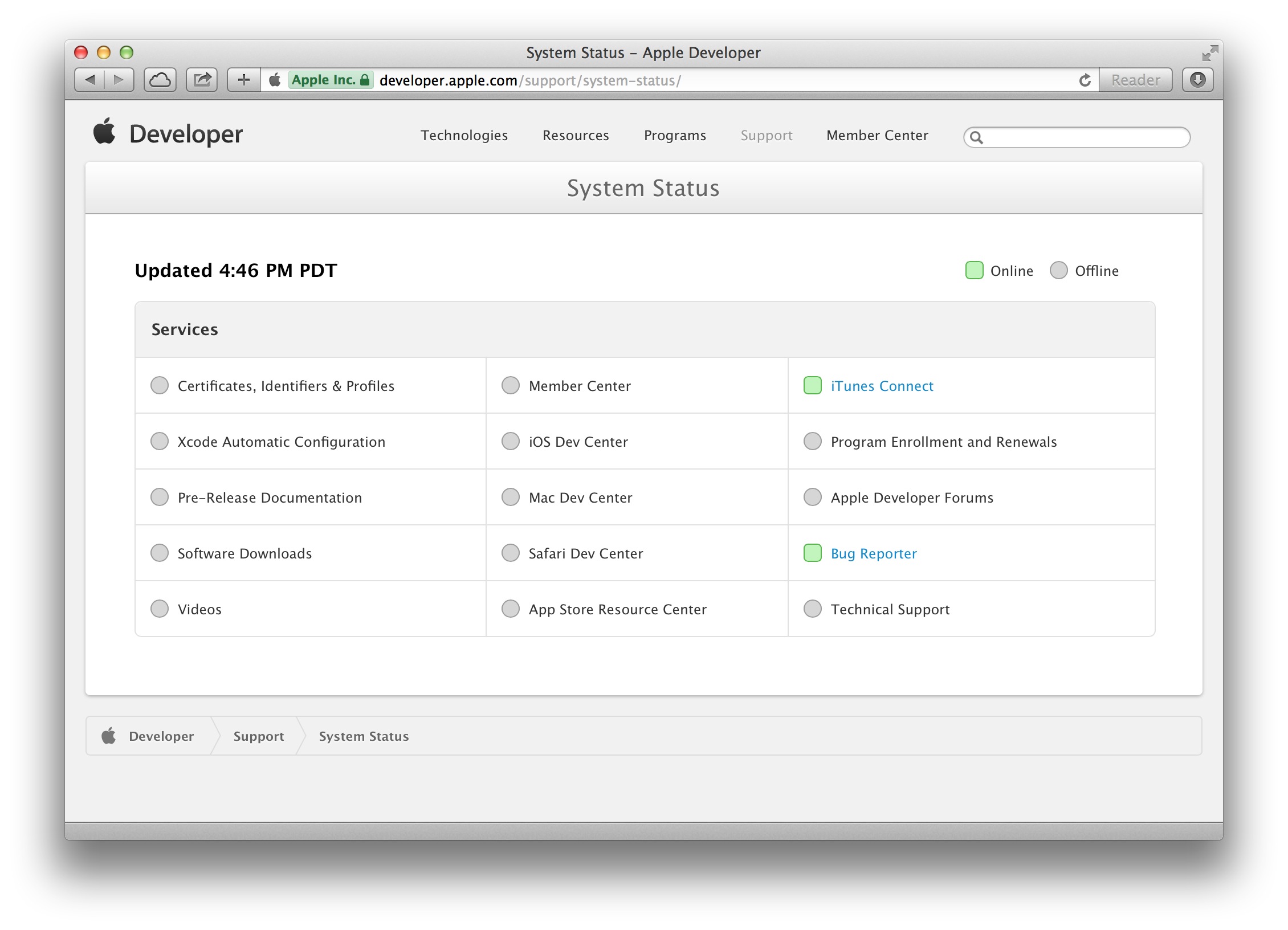Open the Share button in toolbar

202,80
